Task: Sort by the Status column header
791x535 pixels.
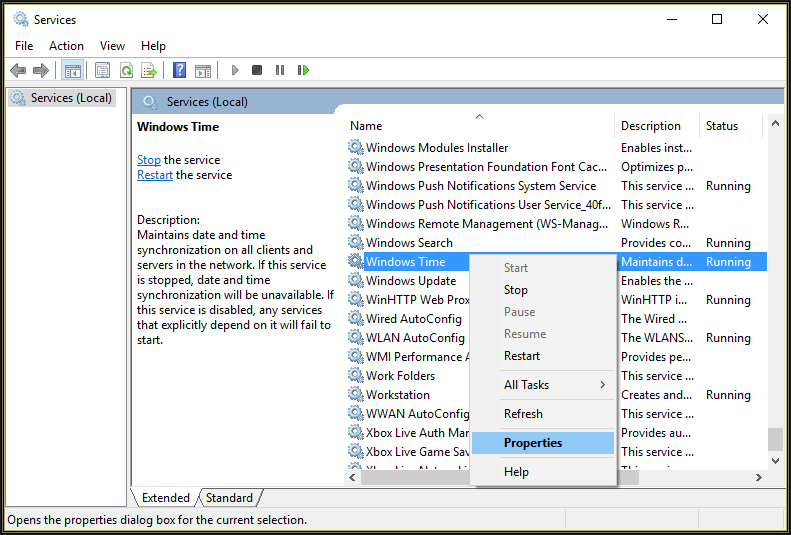Action: (730, 126)
